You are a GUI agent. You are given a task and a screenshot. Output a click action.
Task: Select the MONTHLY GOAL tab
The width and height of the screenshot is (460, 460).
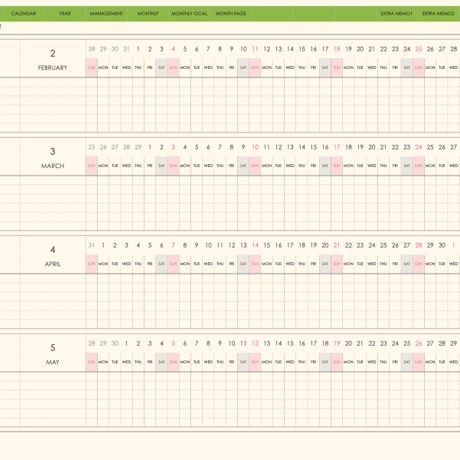(189, 14)
